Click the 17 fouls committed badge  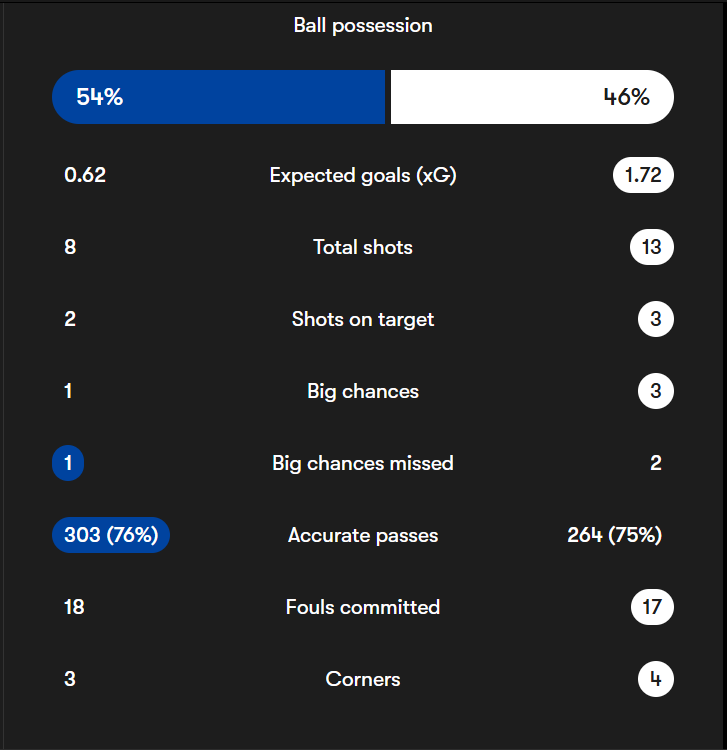pos(652,607)
